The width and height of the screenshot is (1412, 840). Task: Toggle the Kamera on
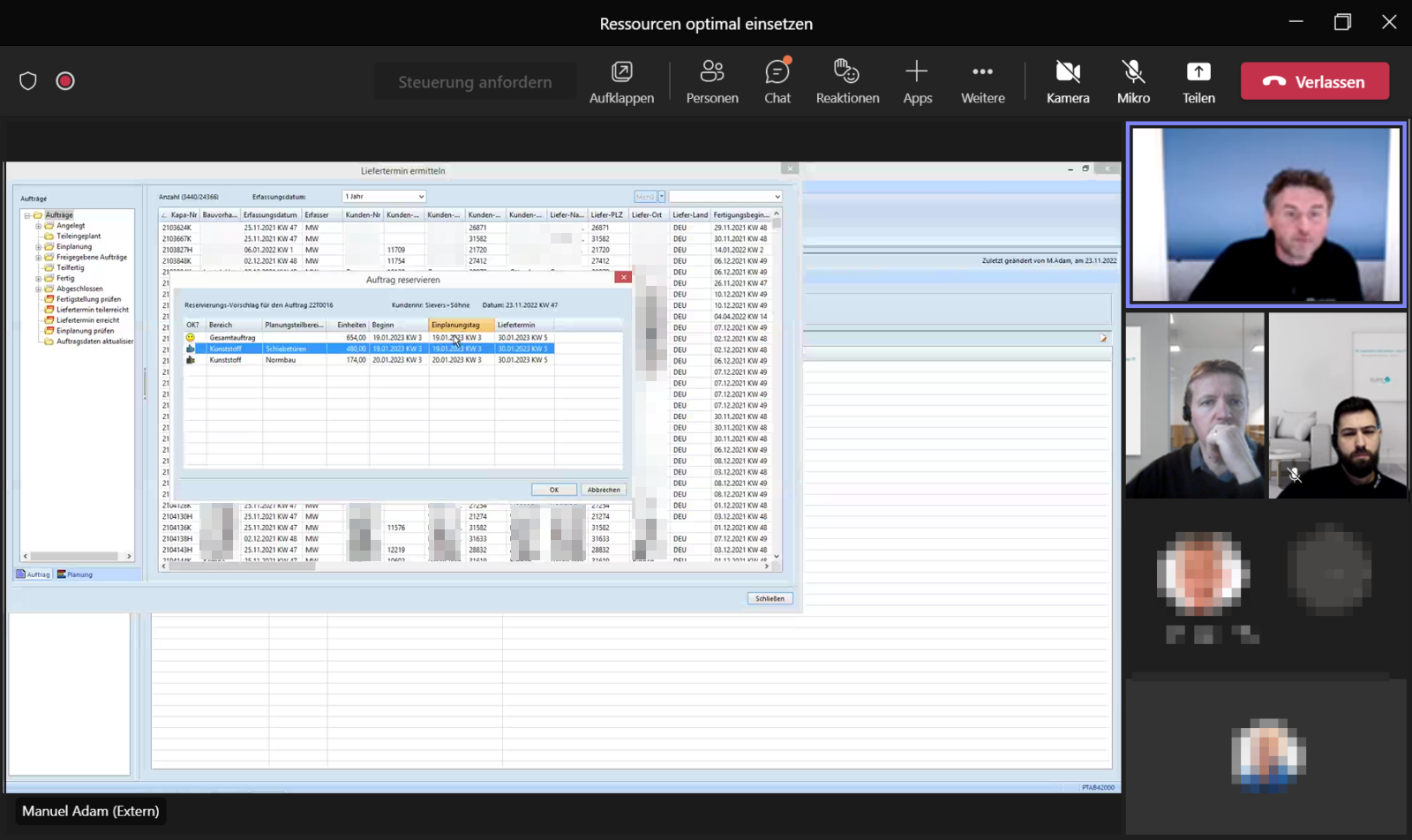(1068, 81)
